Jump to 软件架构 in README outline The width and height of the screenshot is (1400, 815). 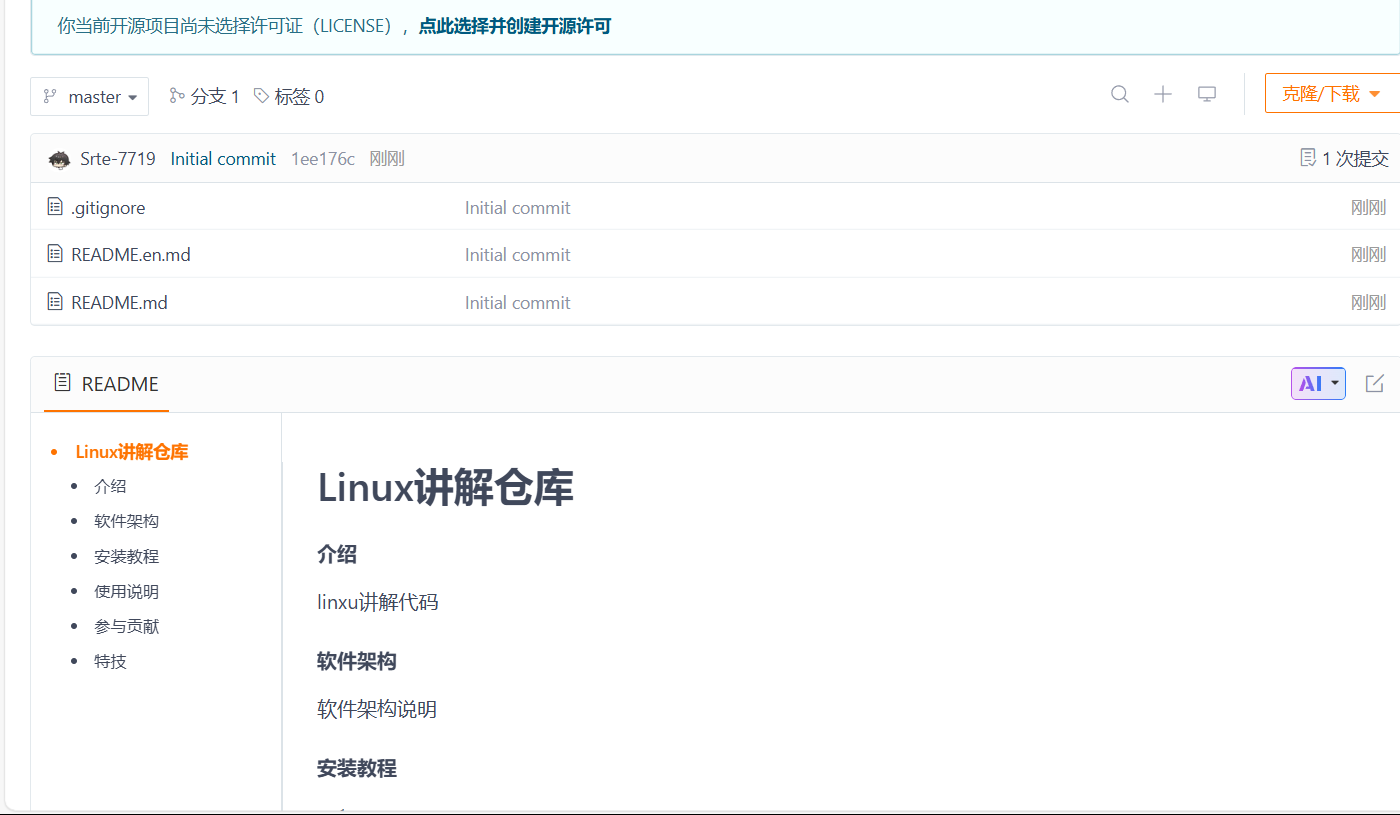[x=126, y=522]
